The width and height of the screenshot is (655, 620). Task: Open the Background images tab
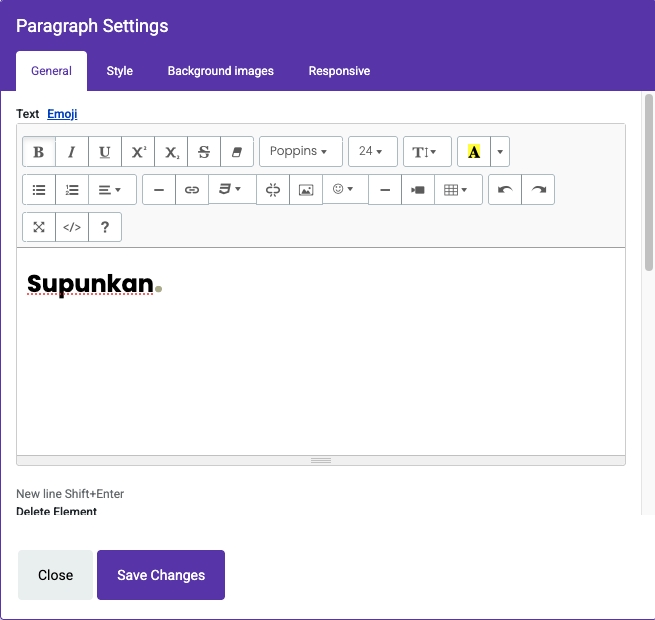pos(220,71)
